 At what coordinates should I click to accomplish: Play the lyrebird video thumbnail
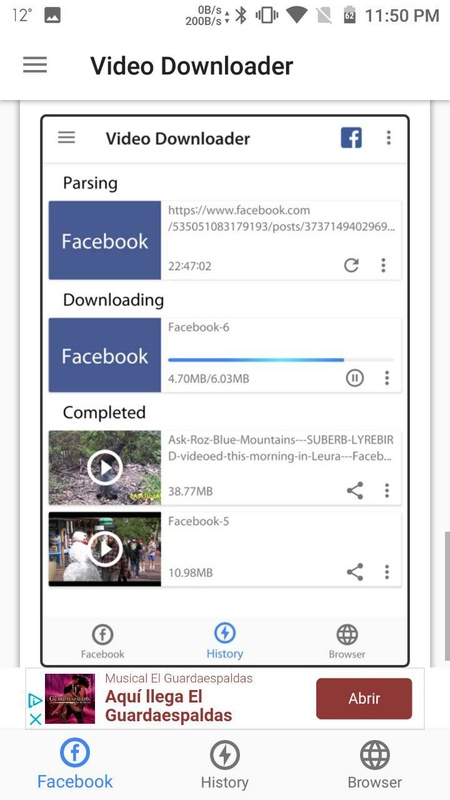click(105, 468)
